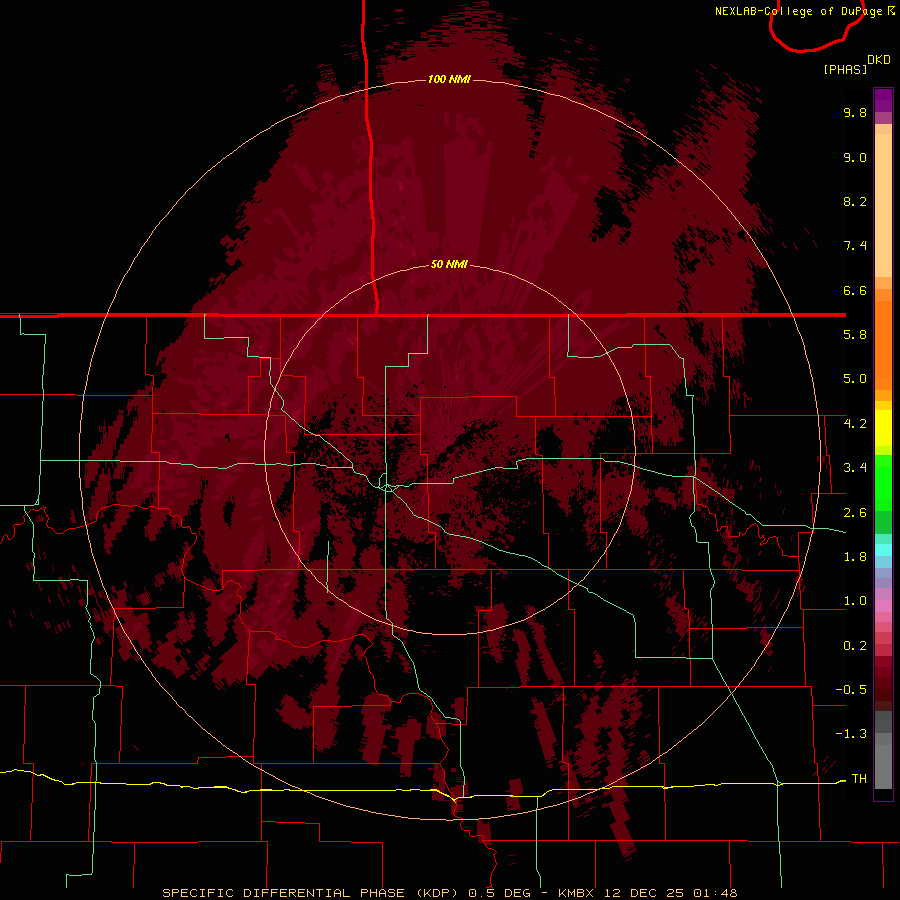Image resolution: width=900 pixels, height=900 pixels.
Task: Click the bright green band of the color bar
Action: (883, 482)
